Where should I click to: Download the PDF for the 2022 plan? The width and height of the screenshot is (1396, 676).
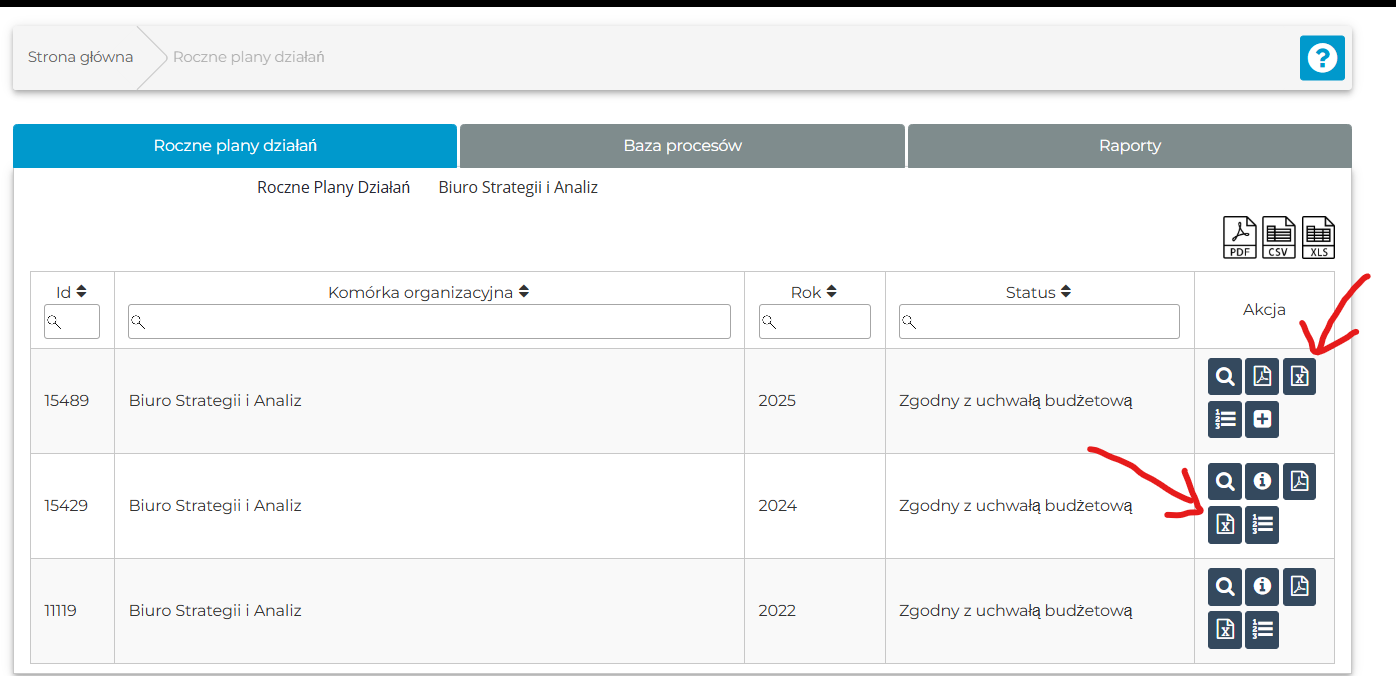[1299, 587]
